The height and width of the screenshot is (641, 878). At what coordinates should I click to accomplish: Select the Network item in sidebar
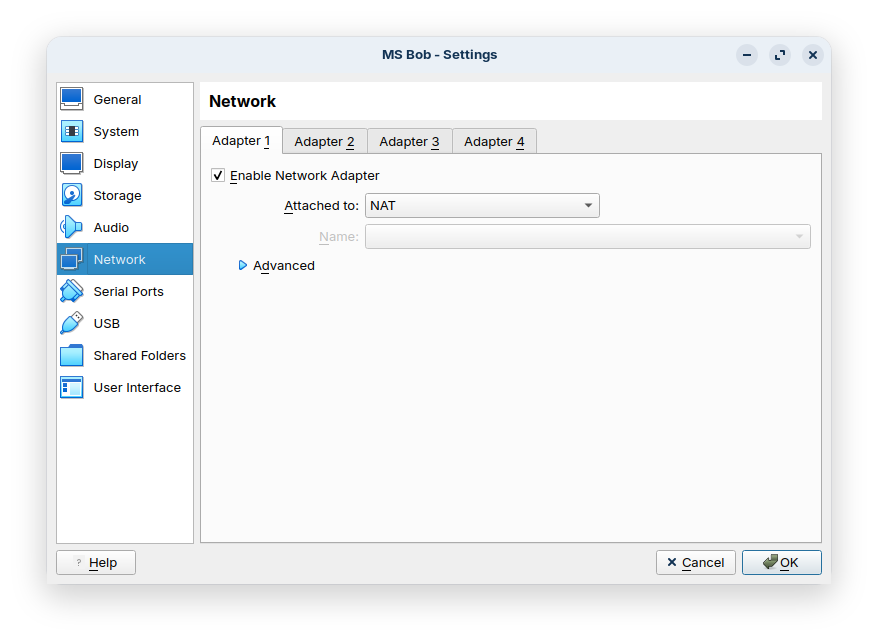[124, 259]
